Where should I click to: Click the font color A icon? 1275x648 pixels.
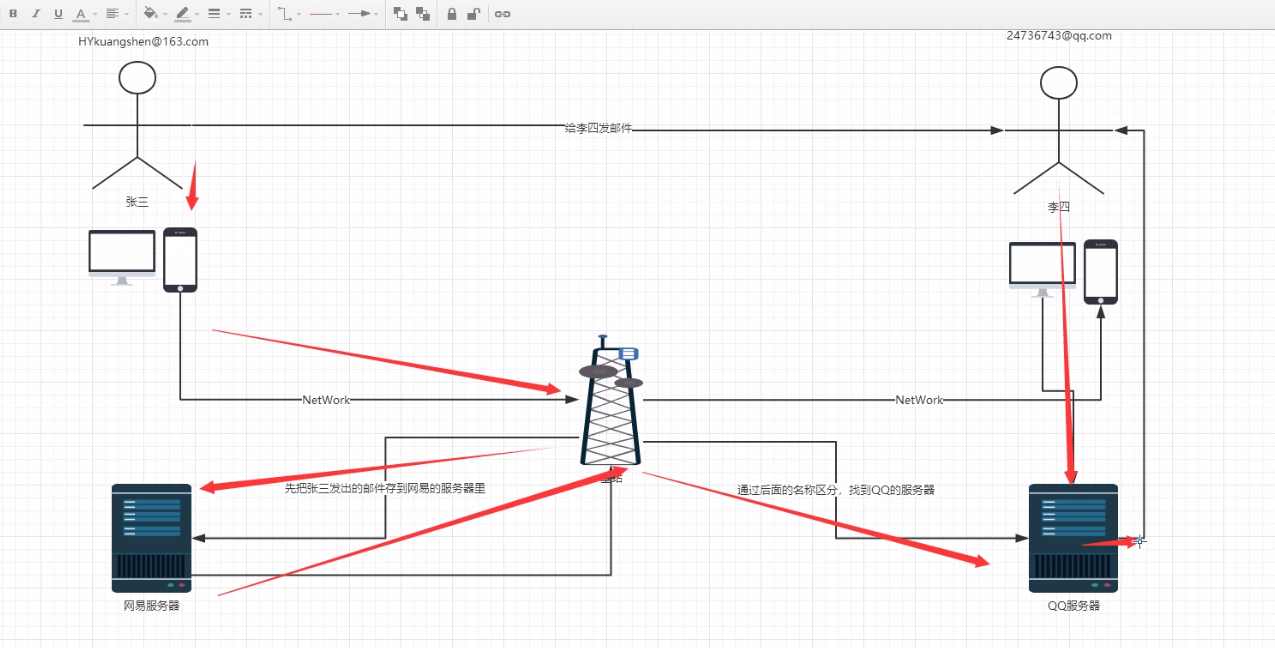[81, 14]
